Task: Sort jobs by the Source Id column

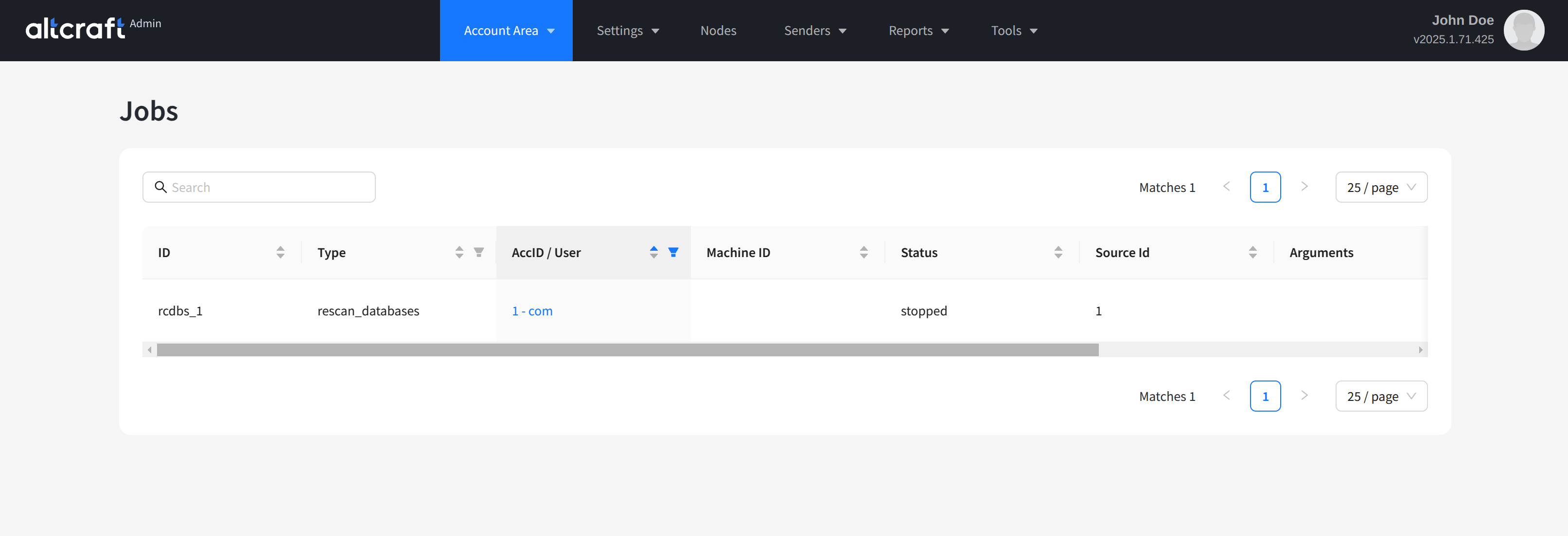Action: coord(1252,252)
